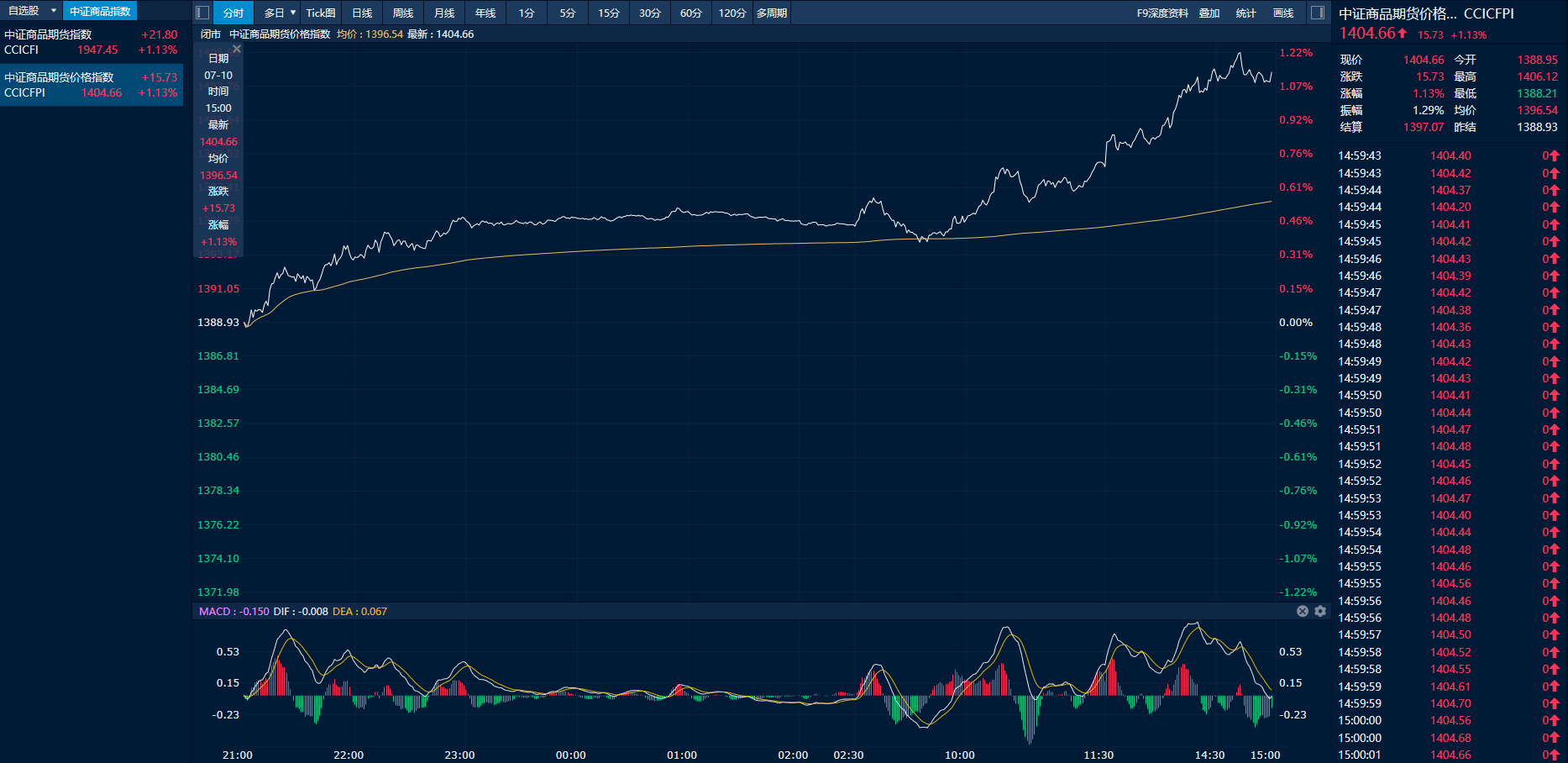Switch to 月线 monthly chart
This screenshot has width=1568, height=763.
pyautogui.click(x=444, y=13)
